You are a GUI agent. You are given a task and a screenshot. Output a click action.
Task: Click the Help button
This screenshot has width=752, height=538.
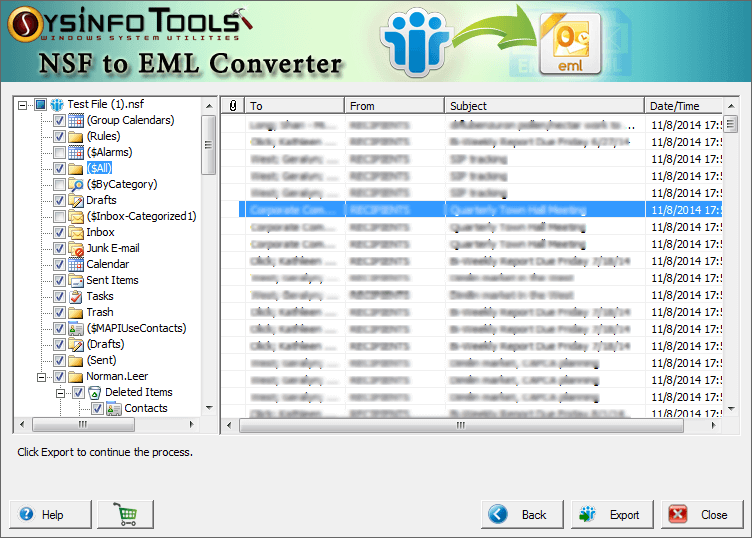pyautogui.click(x=50, y=515)
